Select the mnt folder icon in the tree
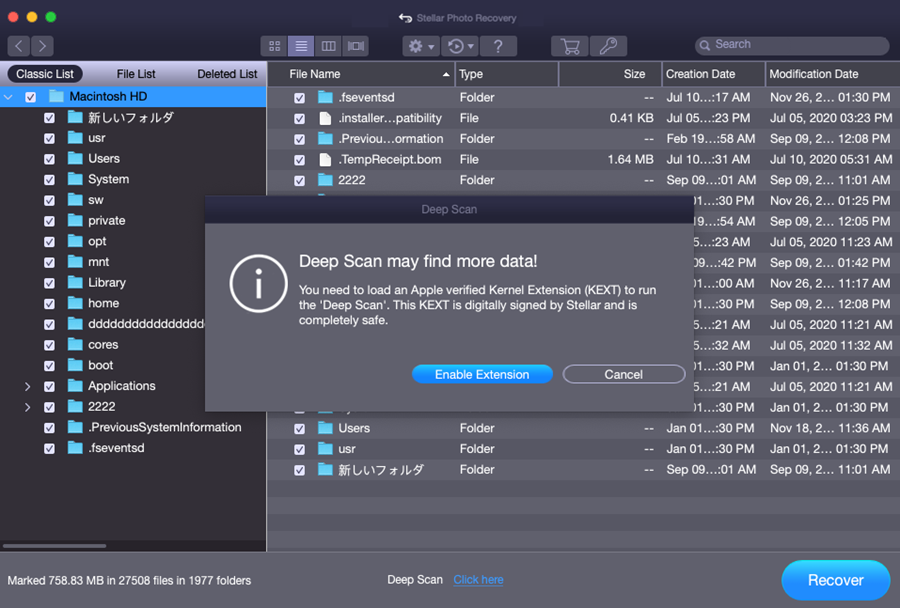This screenshot has width=900, height=608. 75,261
